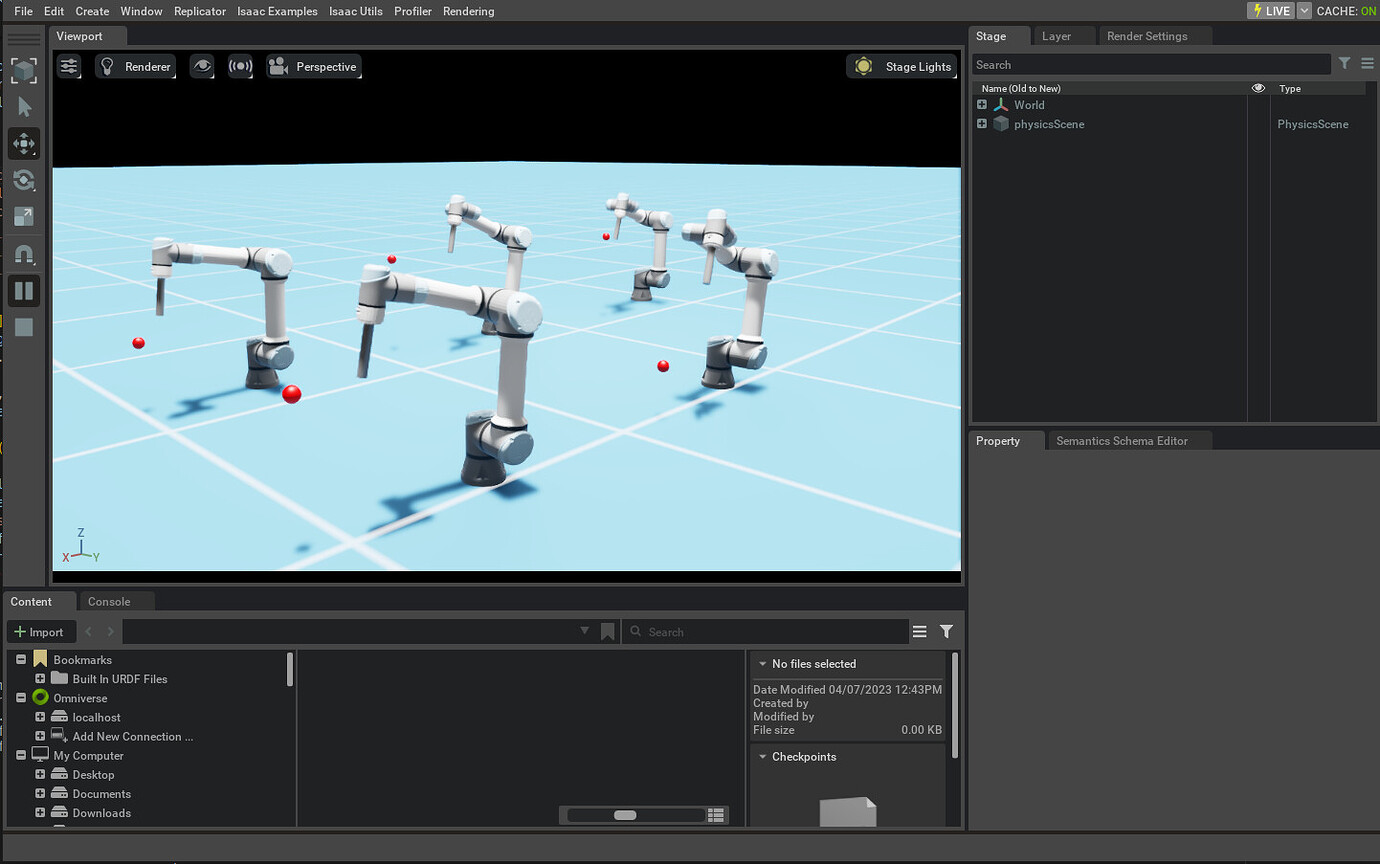Click the Import button

pos(40,631)
